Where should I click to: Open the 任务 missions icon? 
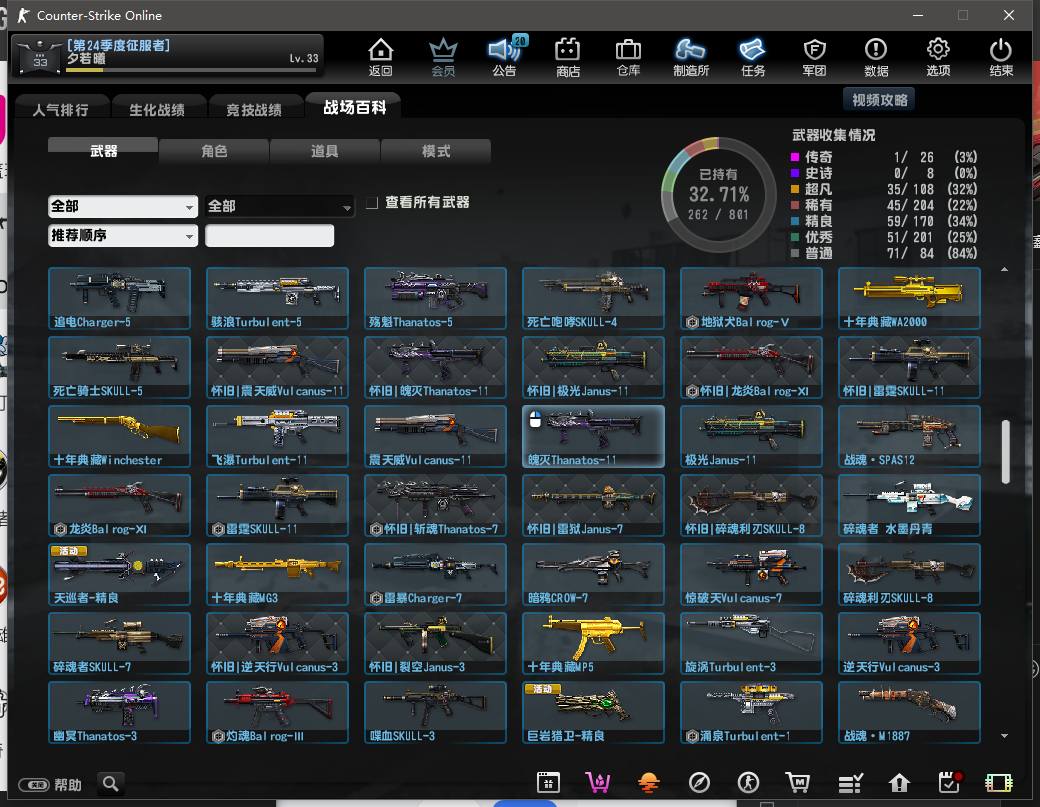tap(753, 56)
